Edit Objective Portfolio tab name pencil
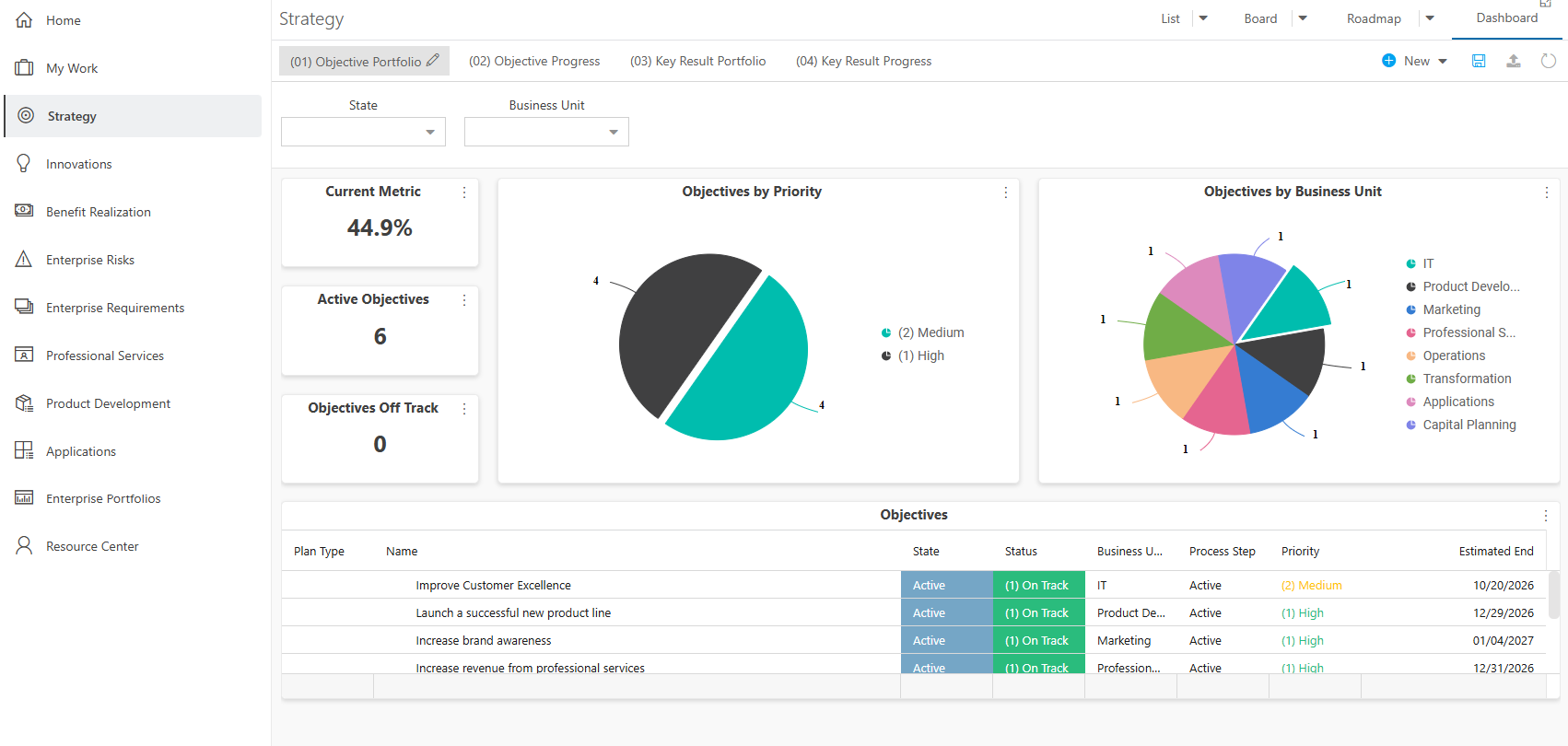The image size is (1568, 746). tap(433, 60)
